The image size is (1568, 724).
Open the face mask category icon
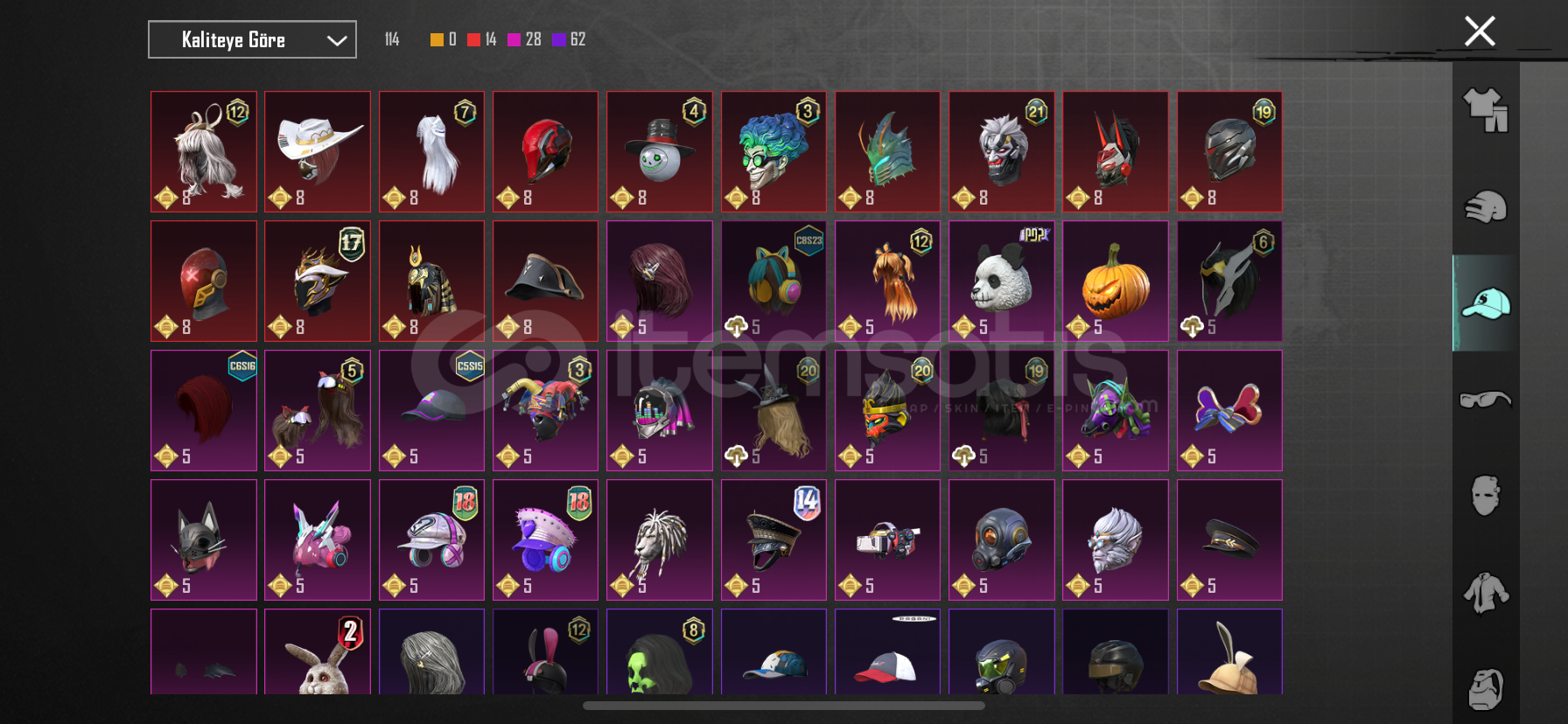click(1486, 496)
